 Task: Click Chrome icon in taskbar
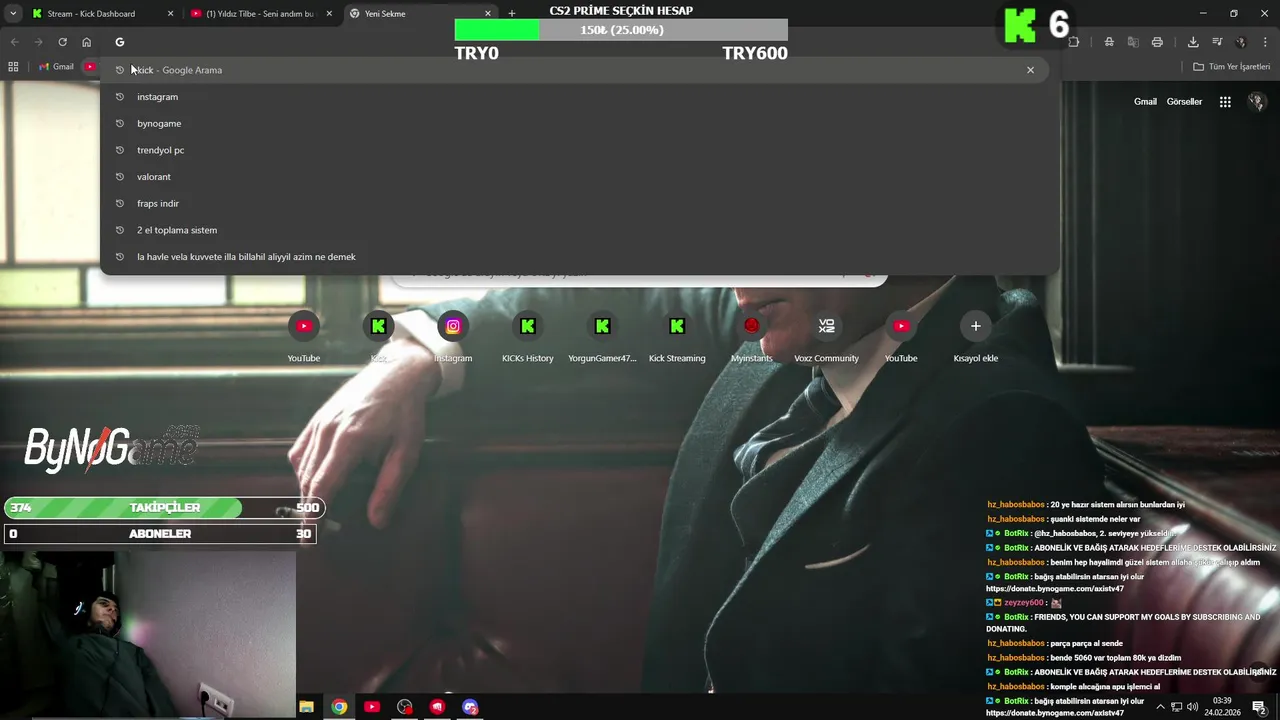pos(340,707)
